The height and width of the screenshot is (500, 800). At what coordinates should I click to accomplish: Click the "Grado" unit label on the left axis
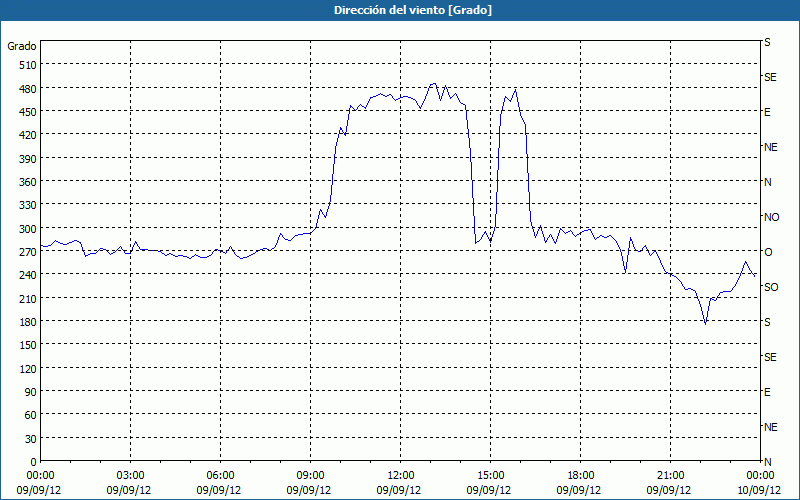pos(22,46)
